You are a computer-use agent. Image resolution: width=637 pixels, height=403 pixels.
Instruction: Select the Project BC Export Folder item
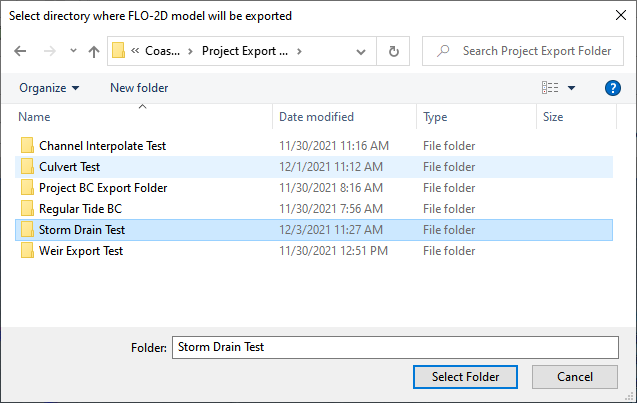tap(103, 188)
